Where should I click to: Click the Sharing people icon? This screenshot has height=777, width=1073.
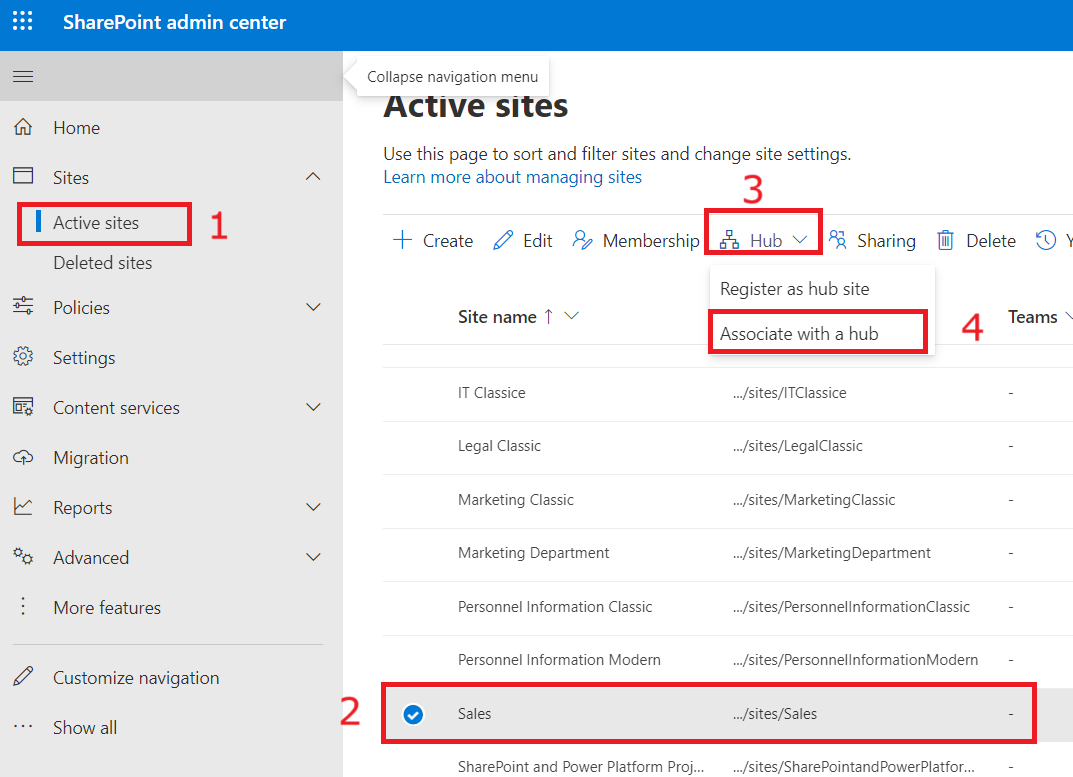click(838, 241)
